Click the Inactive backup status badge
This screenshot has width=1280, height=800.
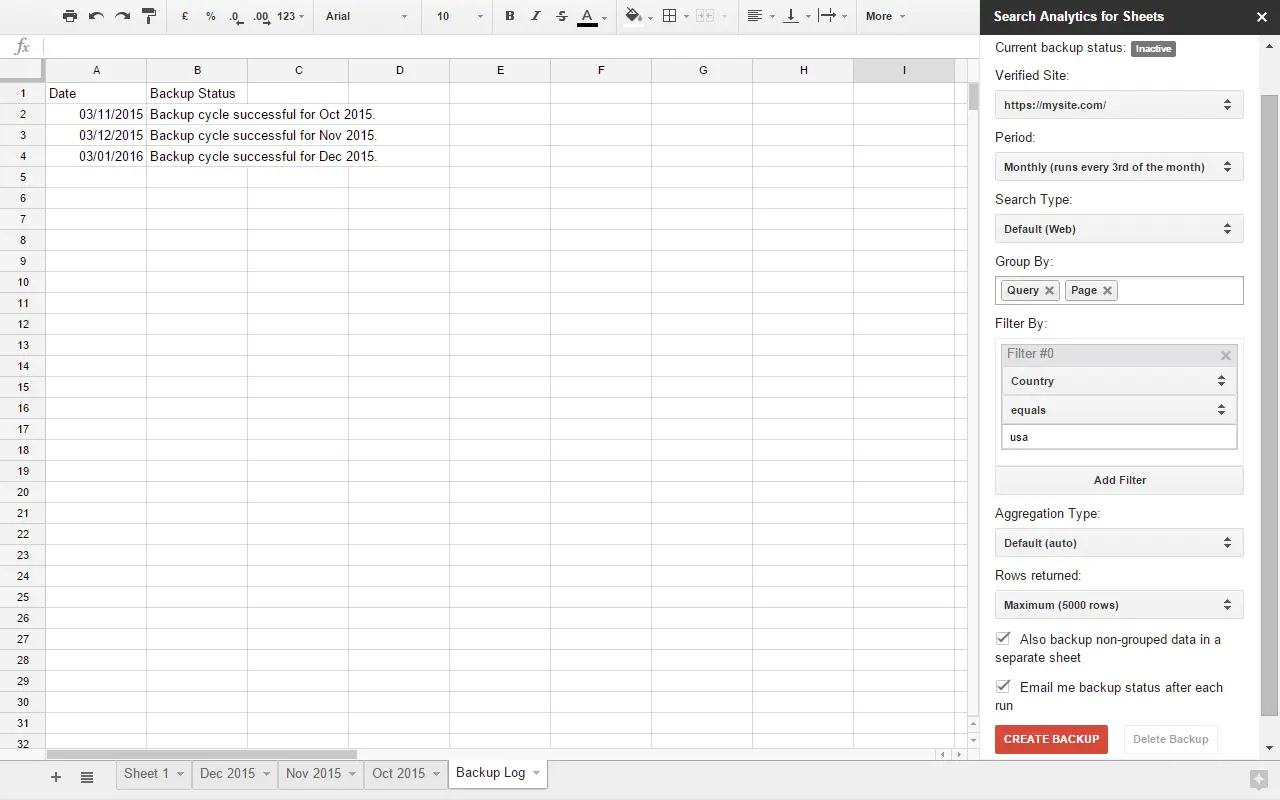pos(1153,48)
